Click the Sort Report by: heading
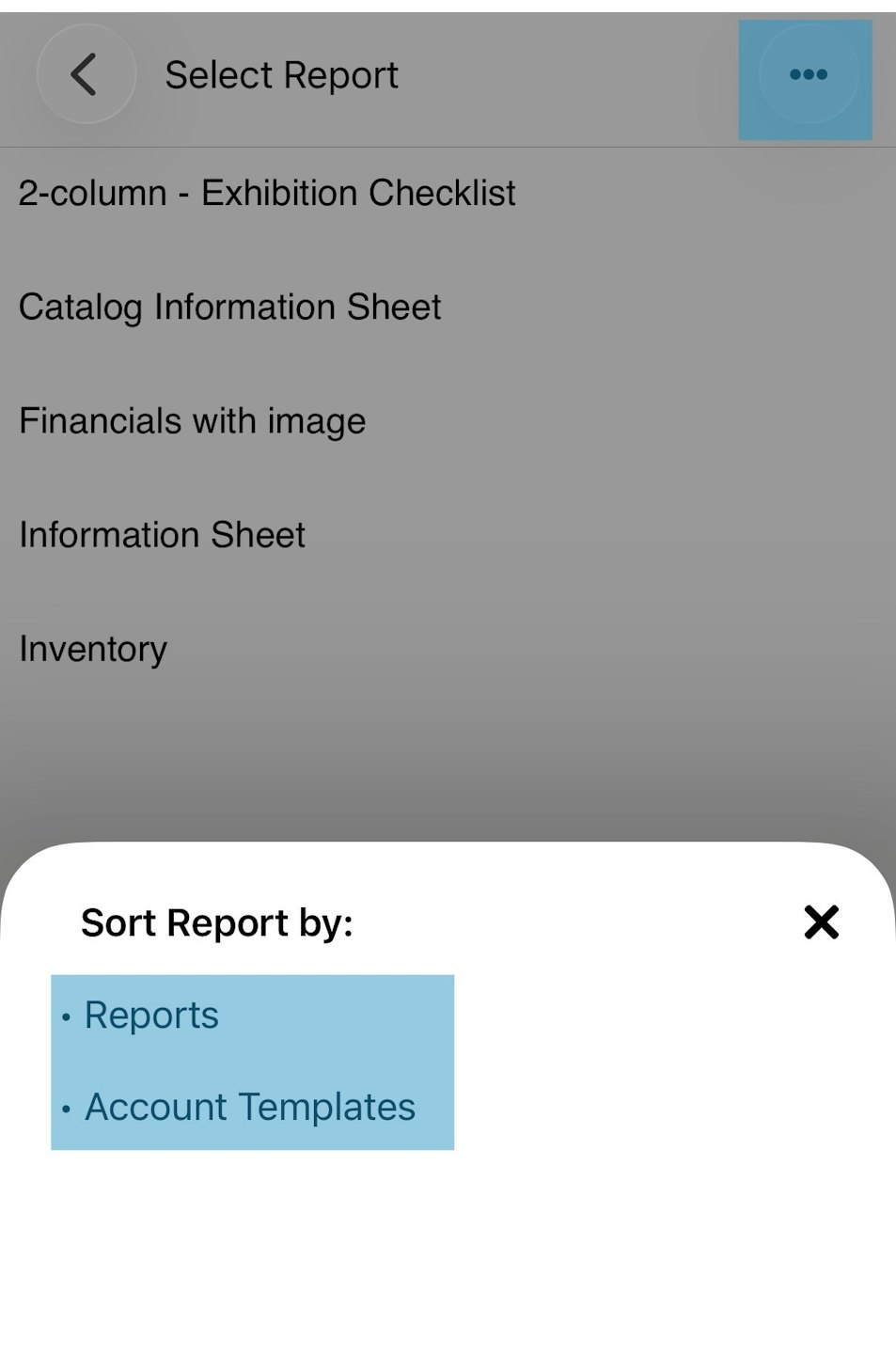896x1354 pixels. [x=217, y=923]
